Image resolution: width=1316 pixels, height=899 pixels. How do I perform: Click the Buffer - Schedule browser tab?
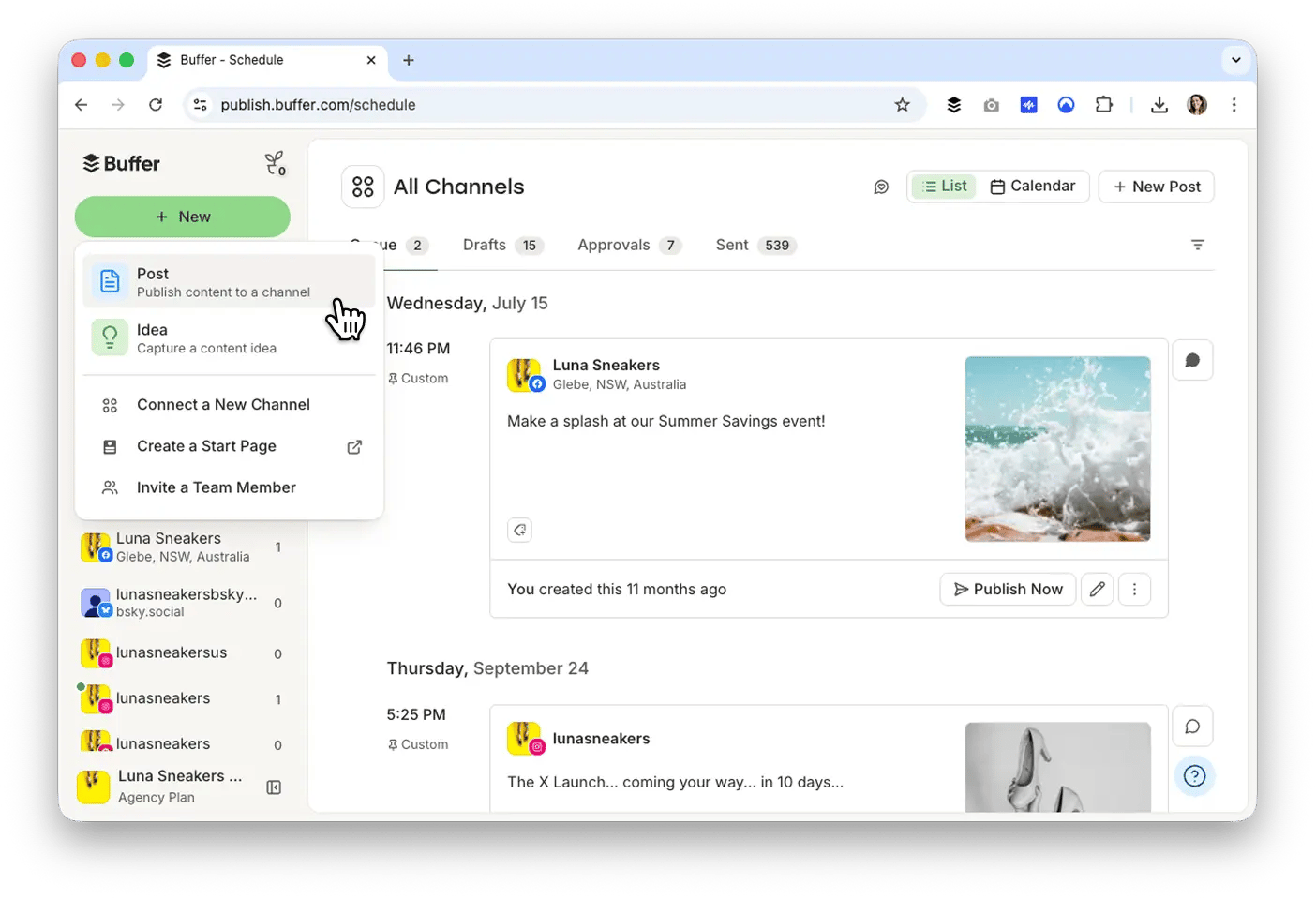coord(267,60)
